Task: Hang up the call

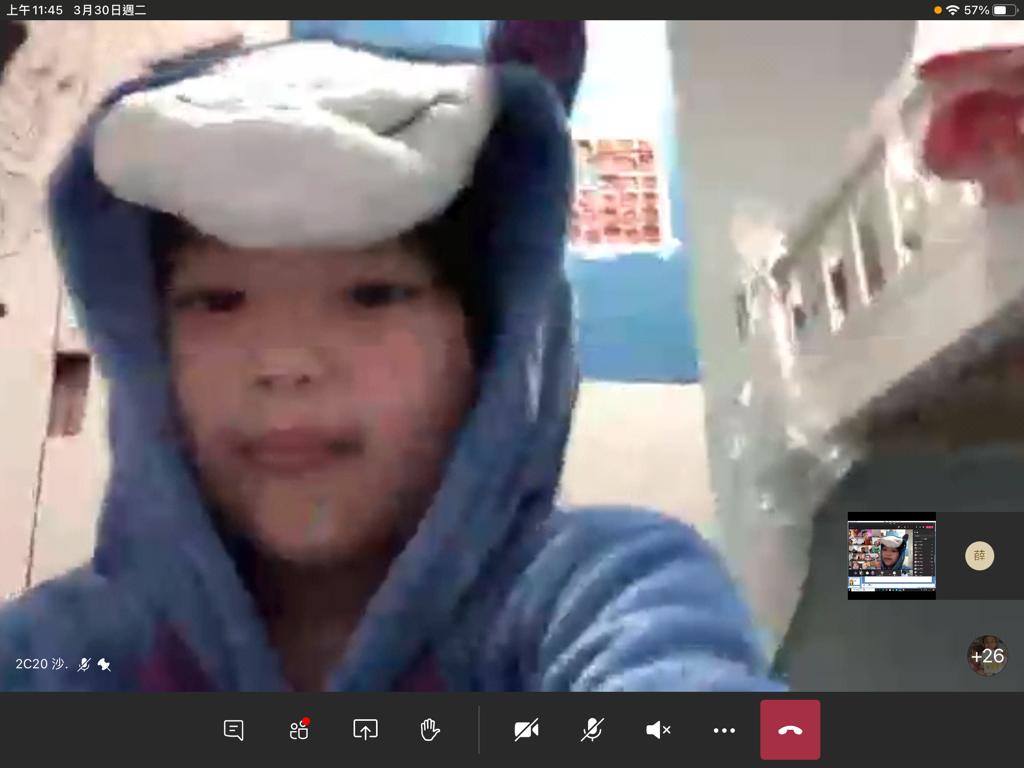Action: click(x=790, y=729)
